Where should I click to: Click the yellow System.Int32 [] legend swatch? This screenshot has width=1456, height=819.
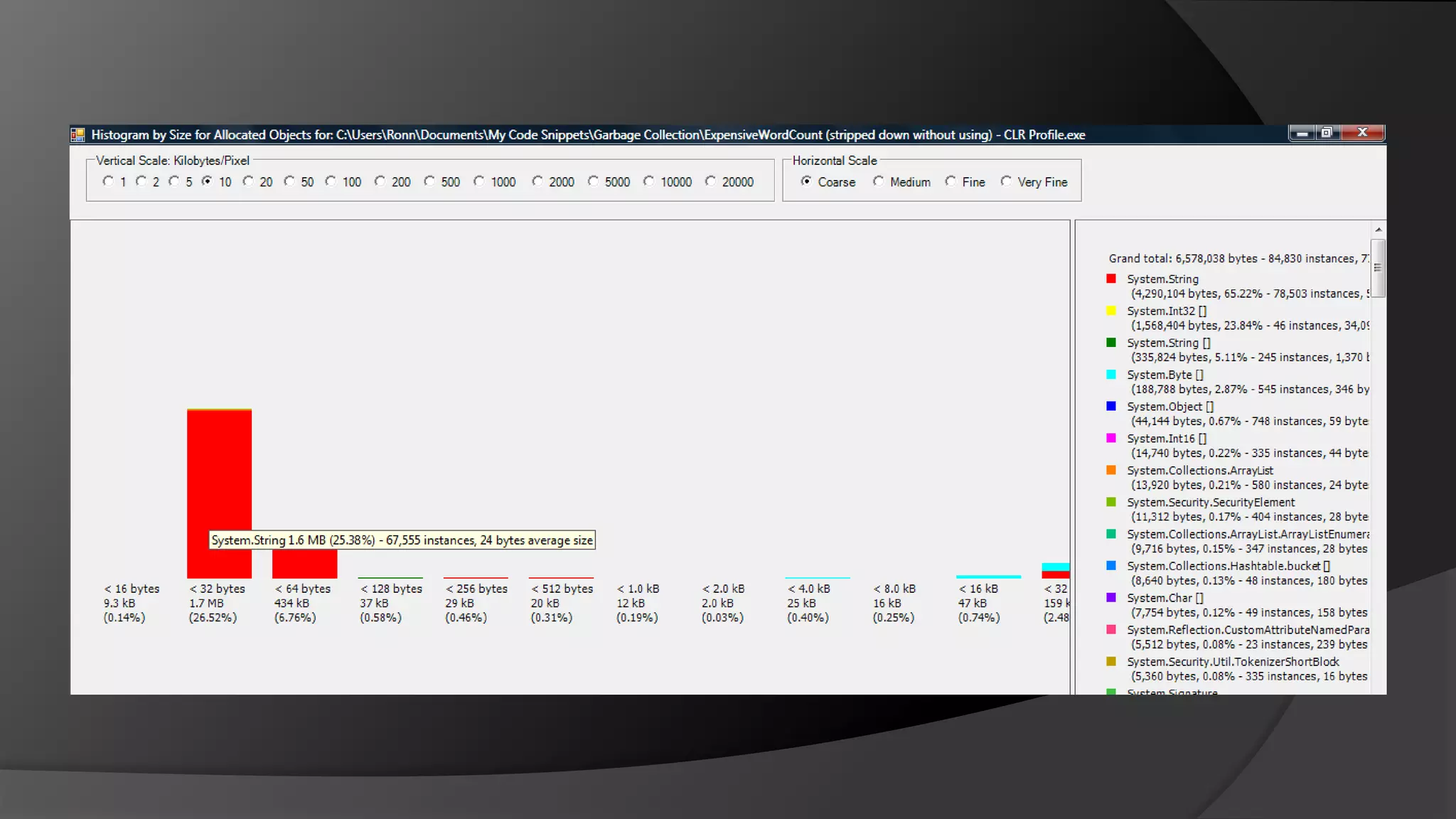[x=1111, y=311]
